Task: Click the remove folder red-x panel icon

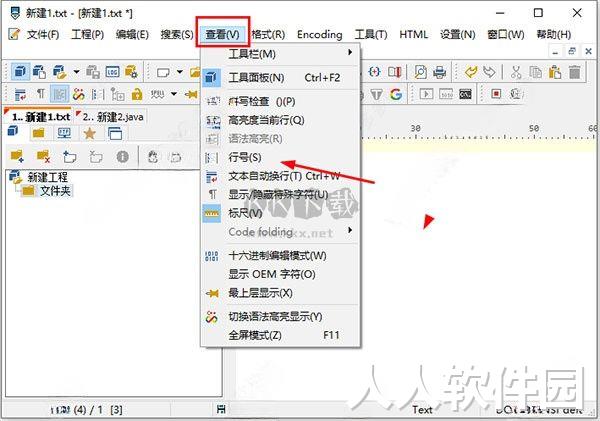Action: tap(43, 157)
